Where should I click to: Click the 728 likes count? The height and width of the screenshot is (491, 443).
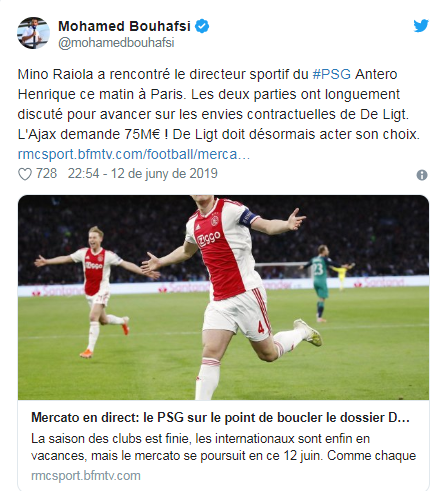(x=46, y=174)
